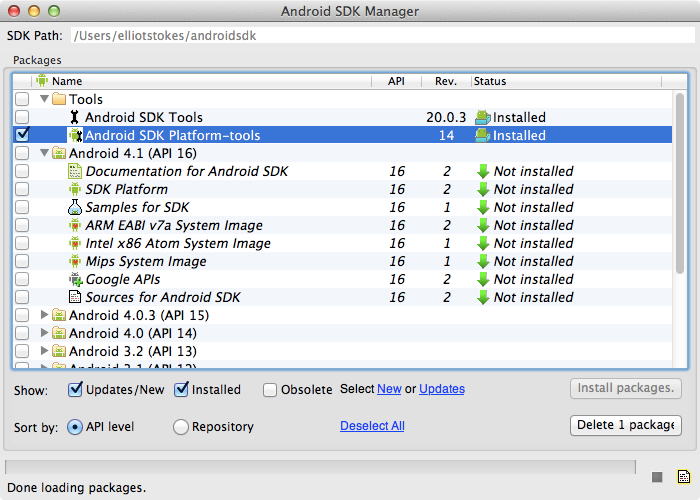Collapse the Tools tree group
700x500 pixels.
pyautogui.click(x=44, y=99)
